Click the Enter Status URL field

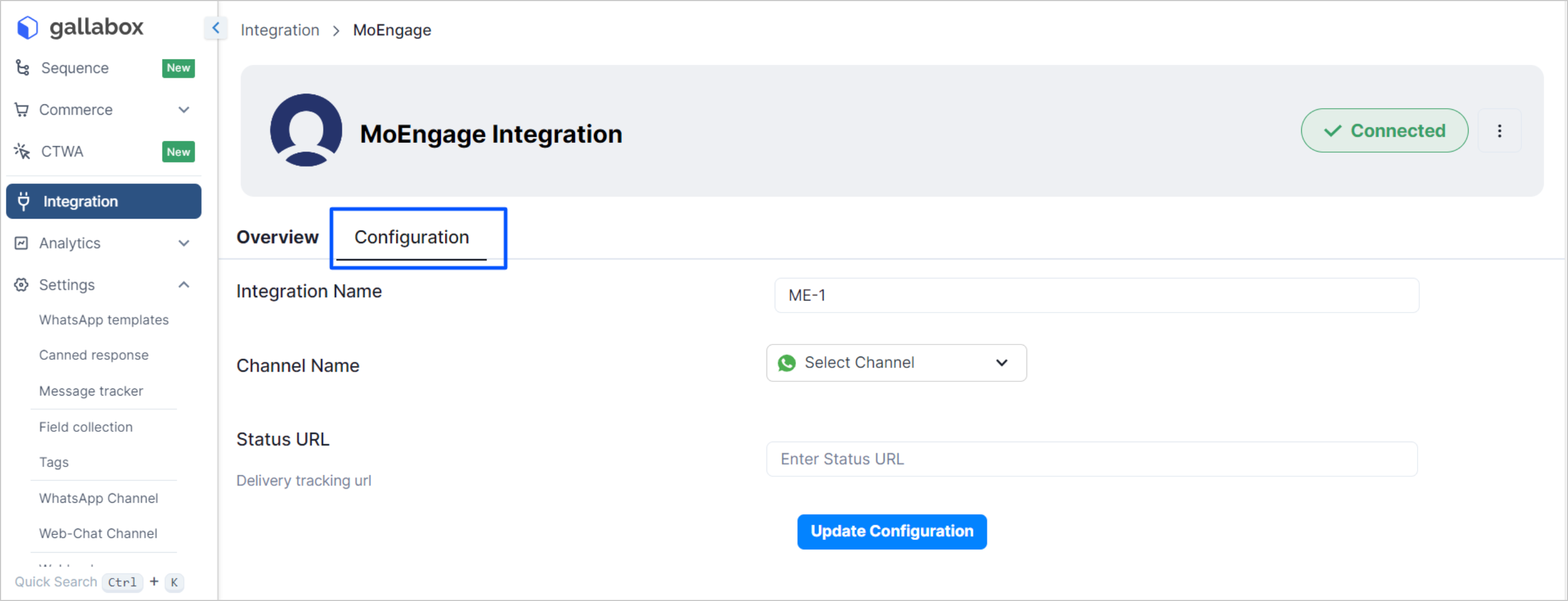tap(1091, 459)
